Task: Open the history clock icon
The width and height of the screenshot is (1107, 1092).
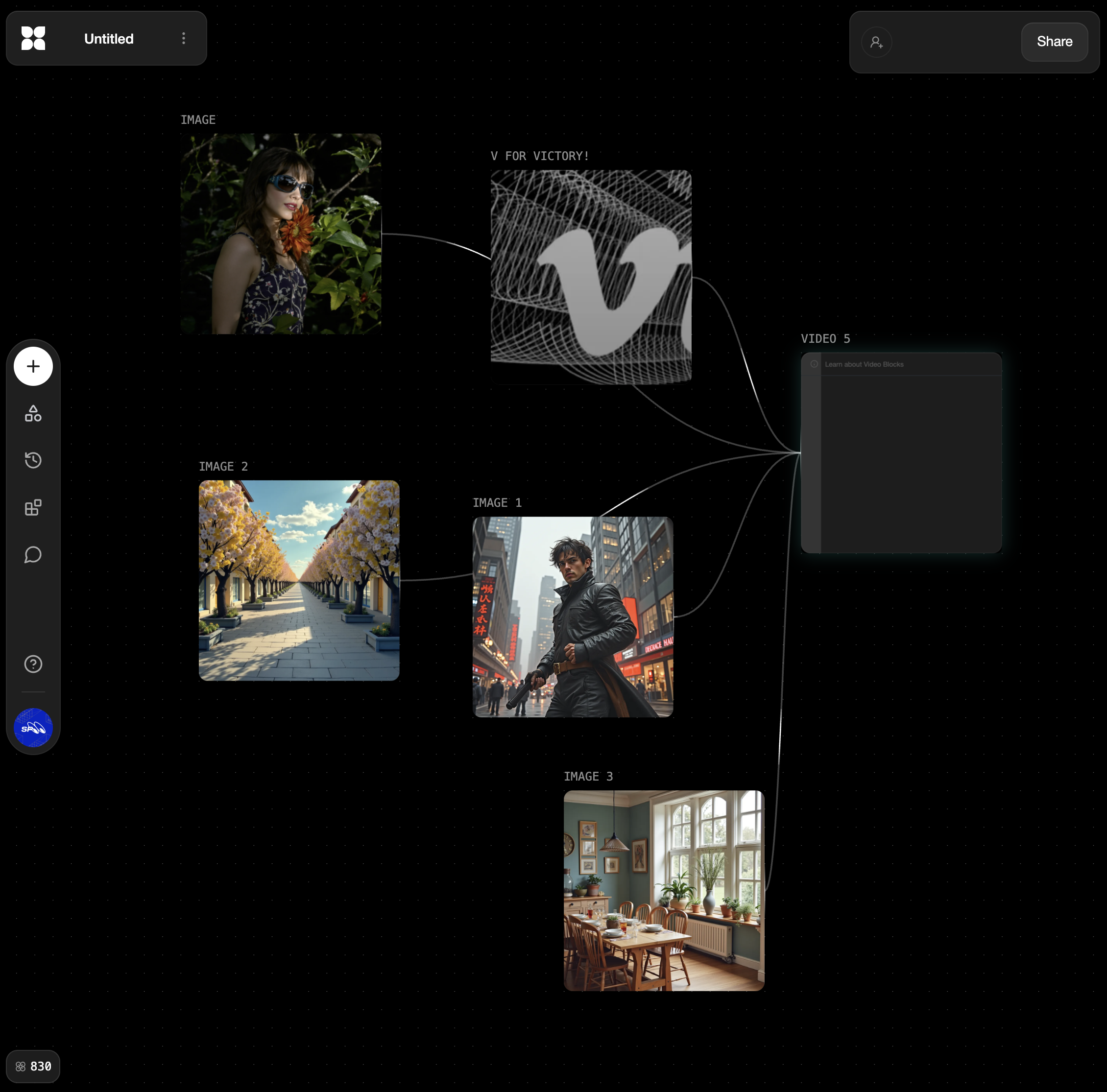Action: [x=33, y=460]
